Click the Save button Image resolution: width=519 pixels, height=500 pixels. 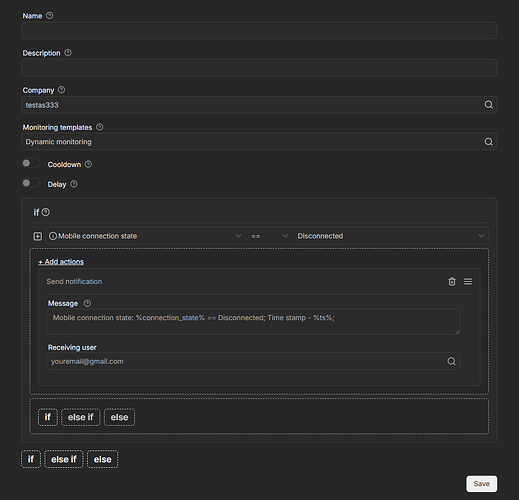tap(481, 484)
